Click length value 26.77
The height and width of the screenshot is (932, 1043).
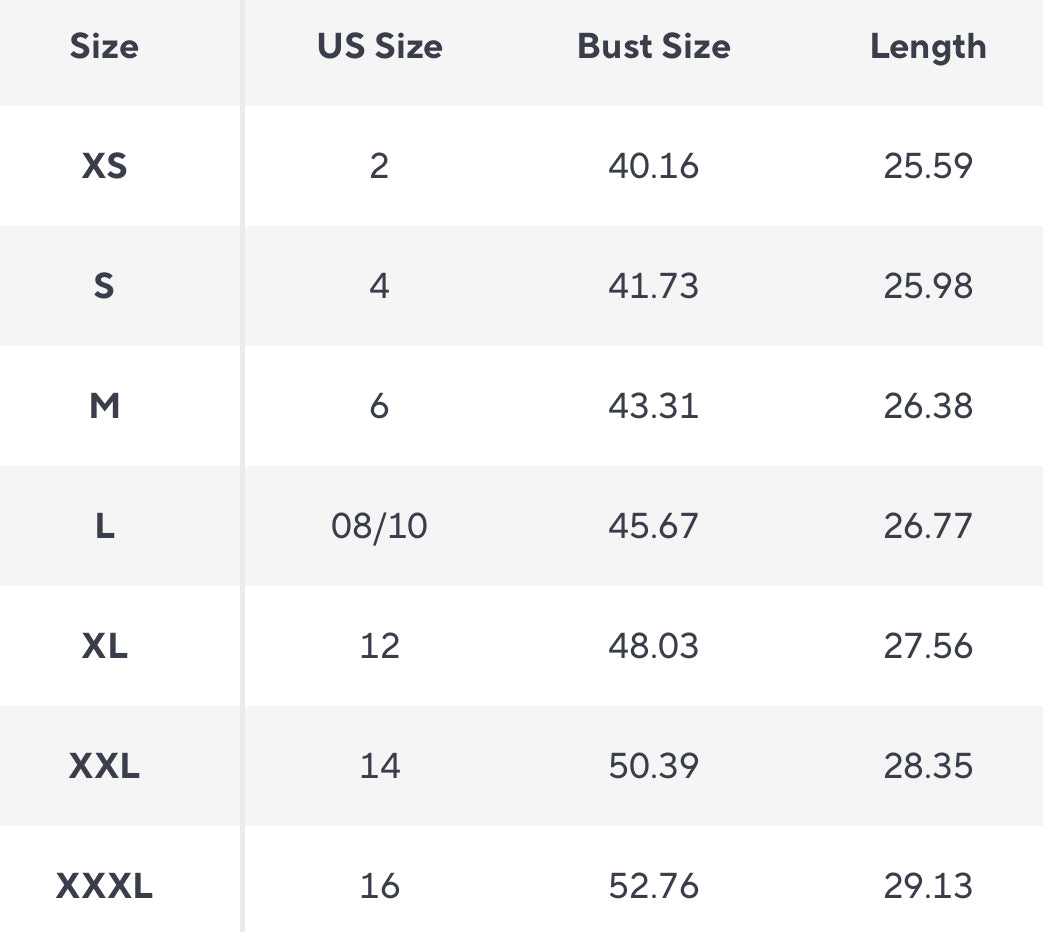tap(928, 526)
